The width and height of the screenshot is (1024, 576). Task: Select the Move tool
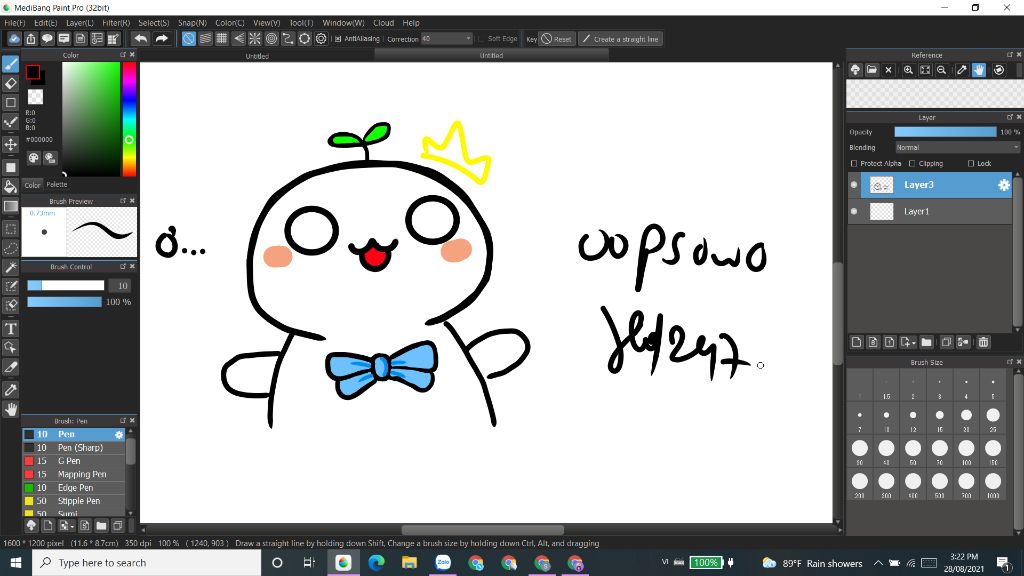[x=10, y=144]
